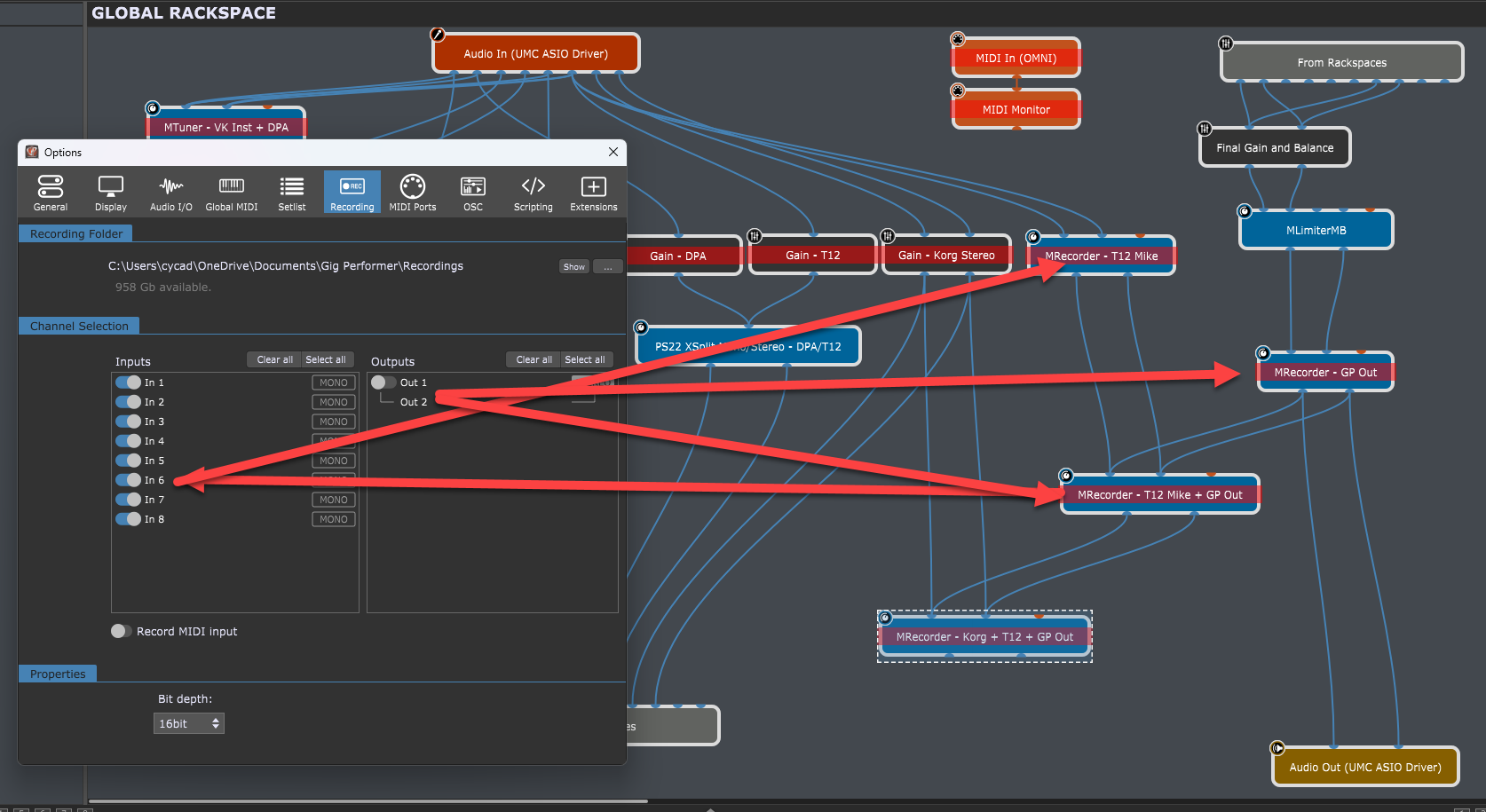
Task: Click Clear all for Inputs
Action: (x=274, y=359)
